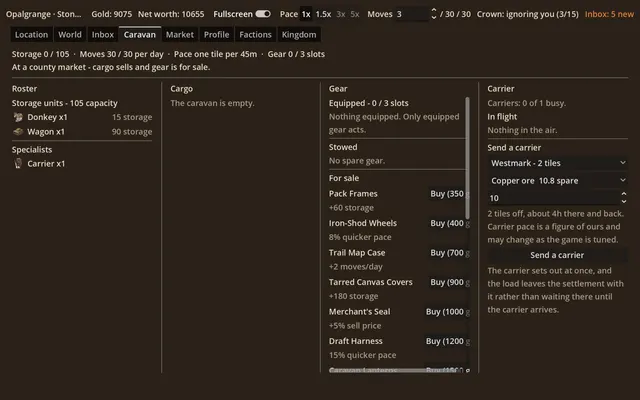The image size is (640, 400).
Task: Open the Kingdom tab
Action: (299, 35)
